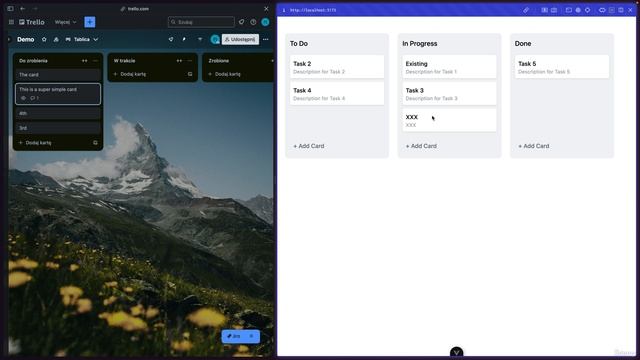Image resolution: width=640 pixels, height=360 pixels.
Task: Click the Done column header
Action: (523, 44)
